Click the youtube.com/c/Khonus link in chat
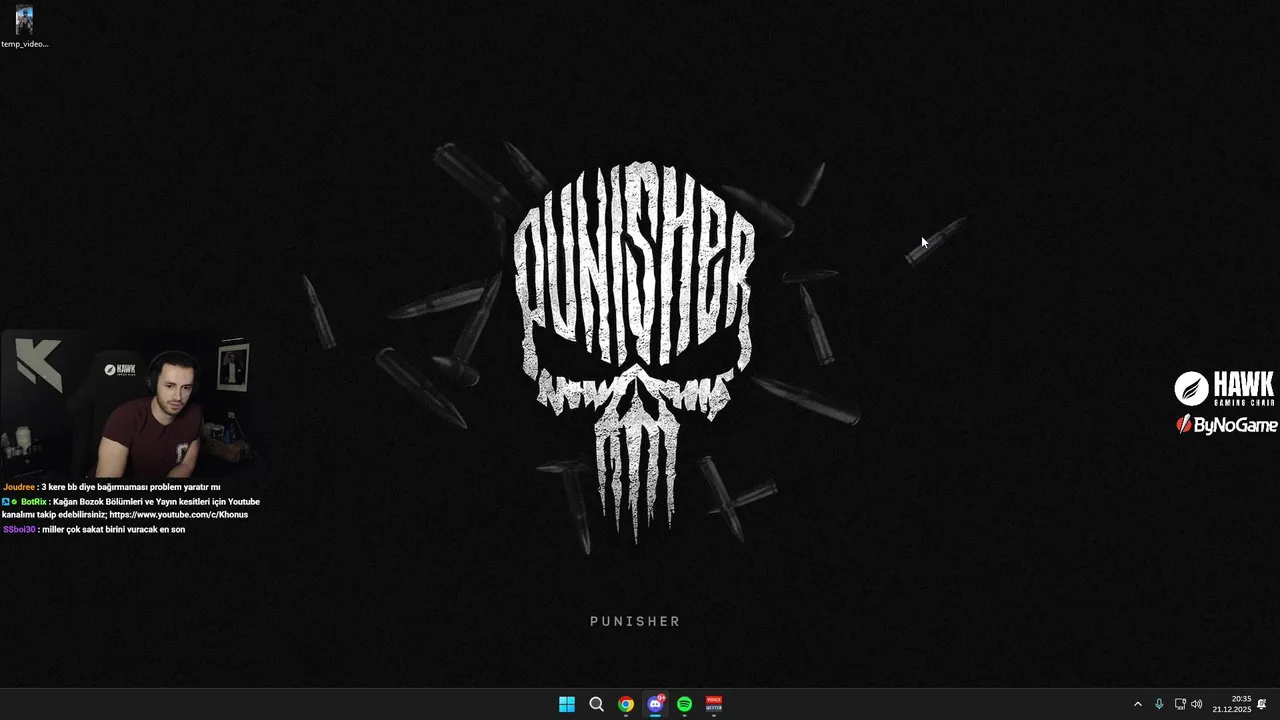This screenshot has height=720, width=1280. 178,514
